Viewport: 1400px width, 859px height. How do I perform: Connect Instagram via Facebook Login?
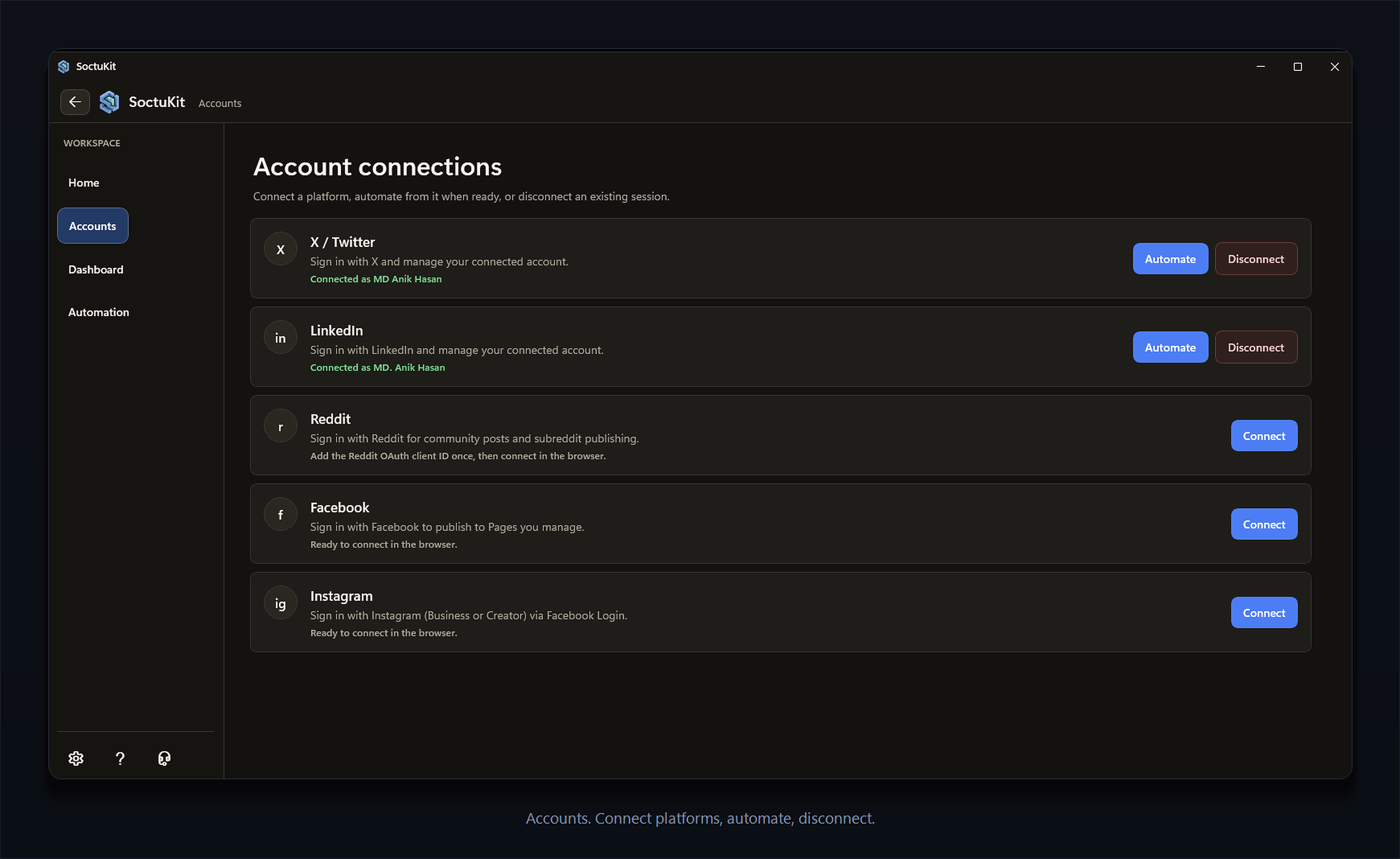pos(1264,612)
